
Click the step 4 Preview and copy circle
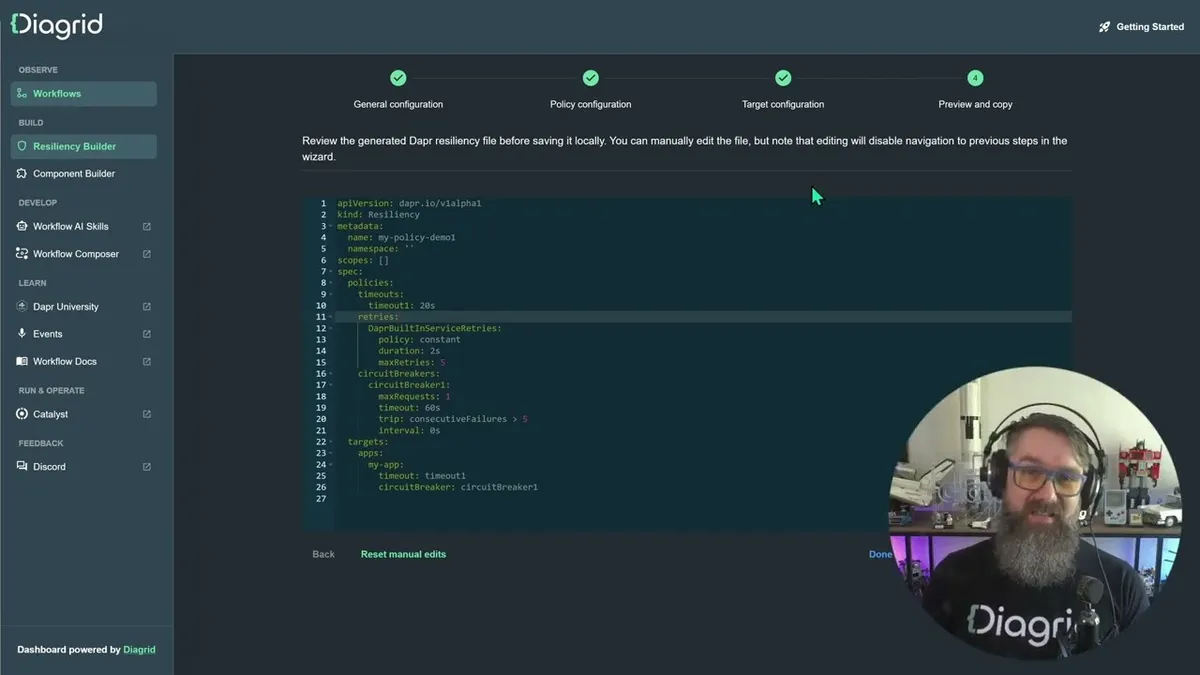[975, 78]
